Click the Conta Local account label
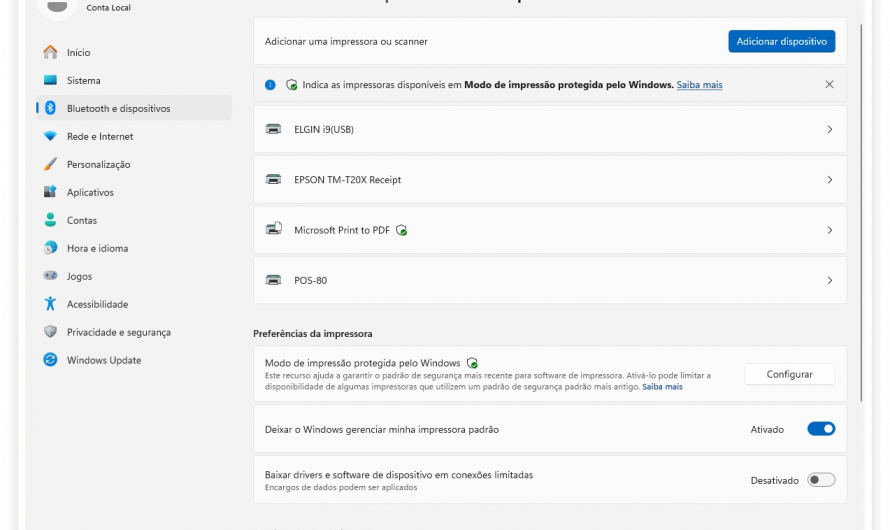890x530 pixels. pos(108,7)
